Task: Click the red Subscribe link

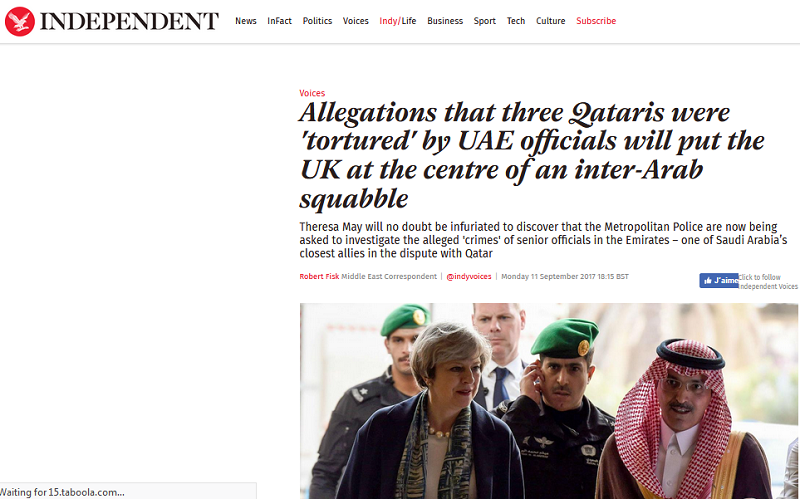Action: point(596,21)
